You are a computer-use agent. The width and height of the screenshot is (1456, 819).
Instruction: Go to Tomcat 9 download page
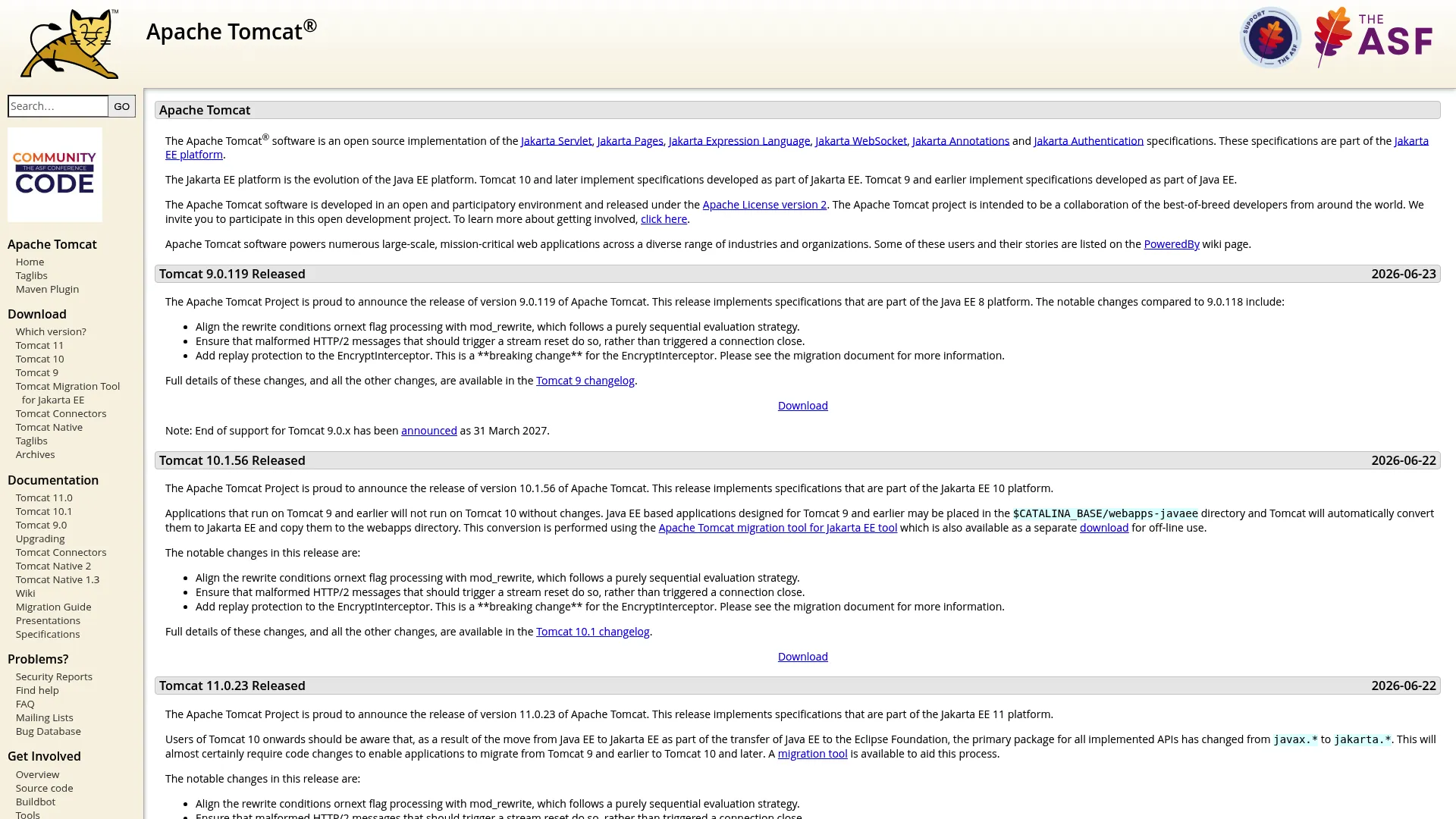pos(36,372)
